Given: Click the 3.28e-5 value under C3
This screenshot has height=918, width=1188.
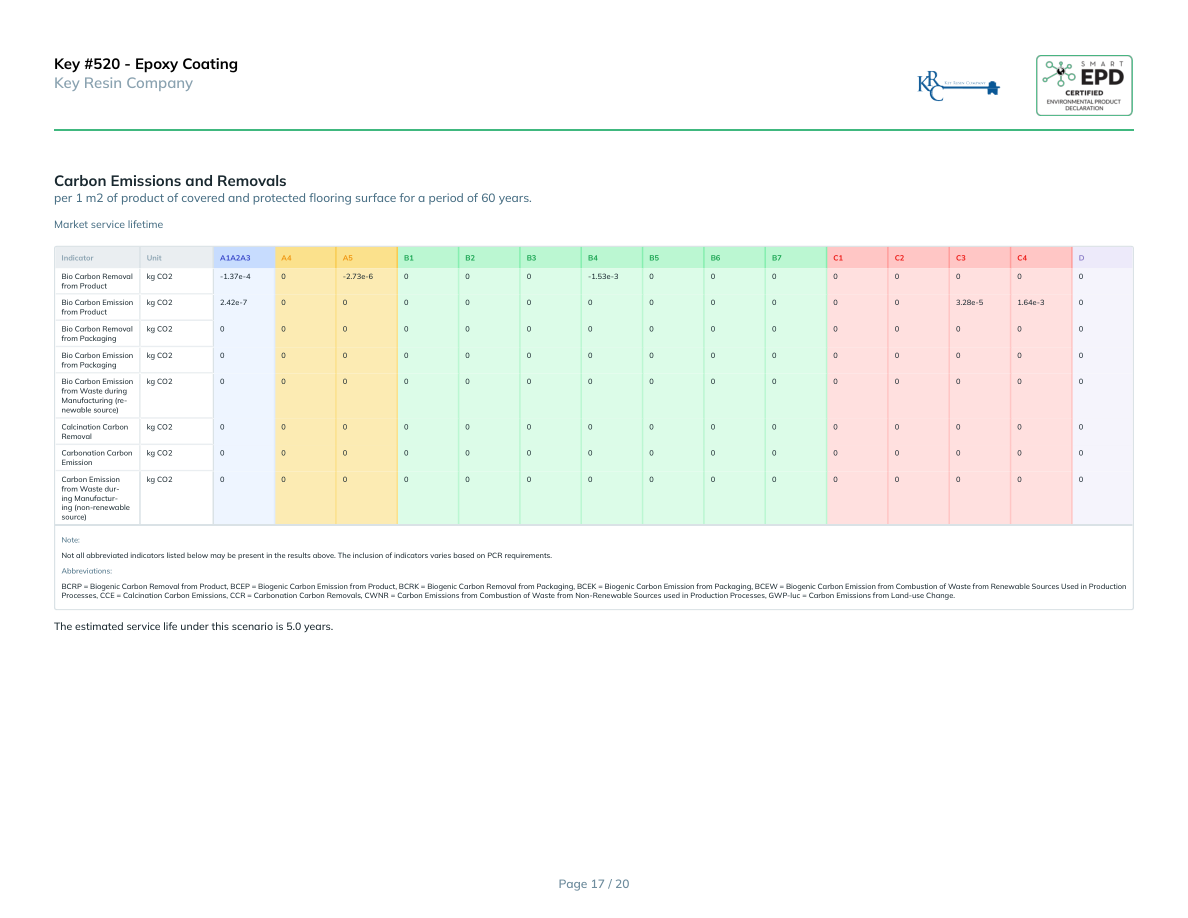Looking at the screenshot, I should tap(969, 302).
